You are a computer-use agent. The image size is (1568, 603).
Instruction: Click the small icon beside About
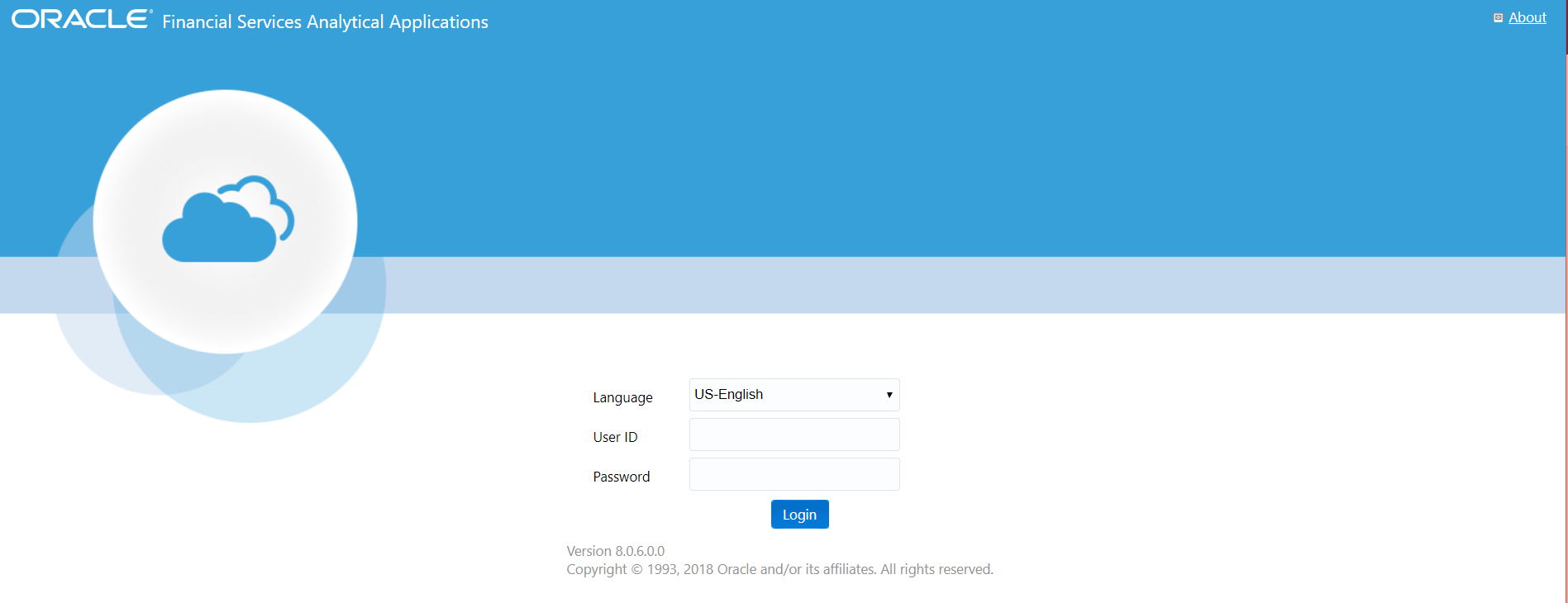point(1498,18)
